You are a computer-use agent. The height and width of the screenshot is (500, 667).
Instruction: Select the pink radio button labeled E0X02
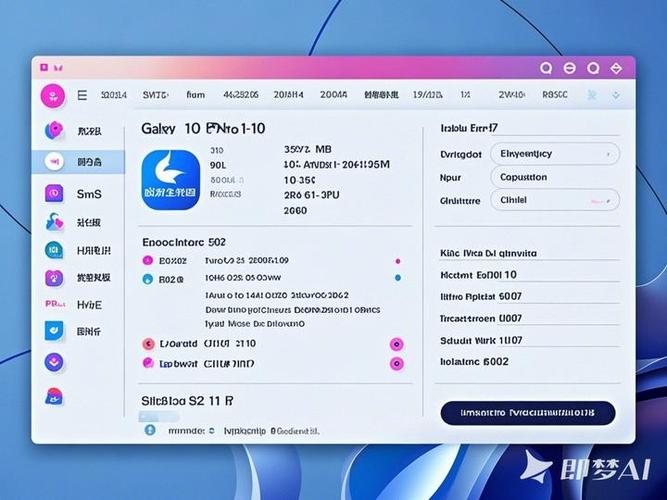click(148, 260)
